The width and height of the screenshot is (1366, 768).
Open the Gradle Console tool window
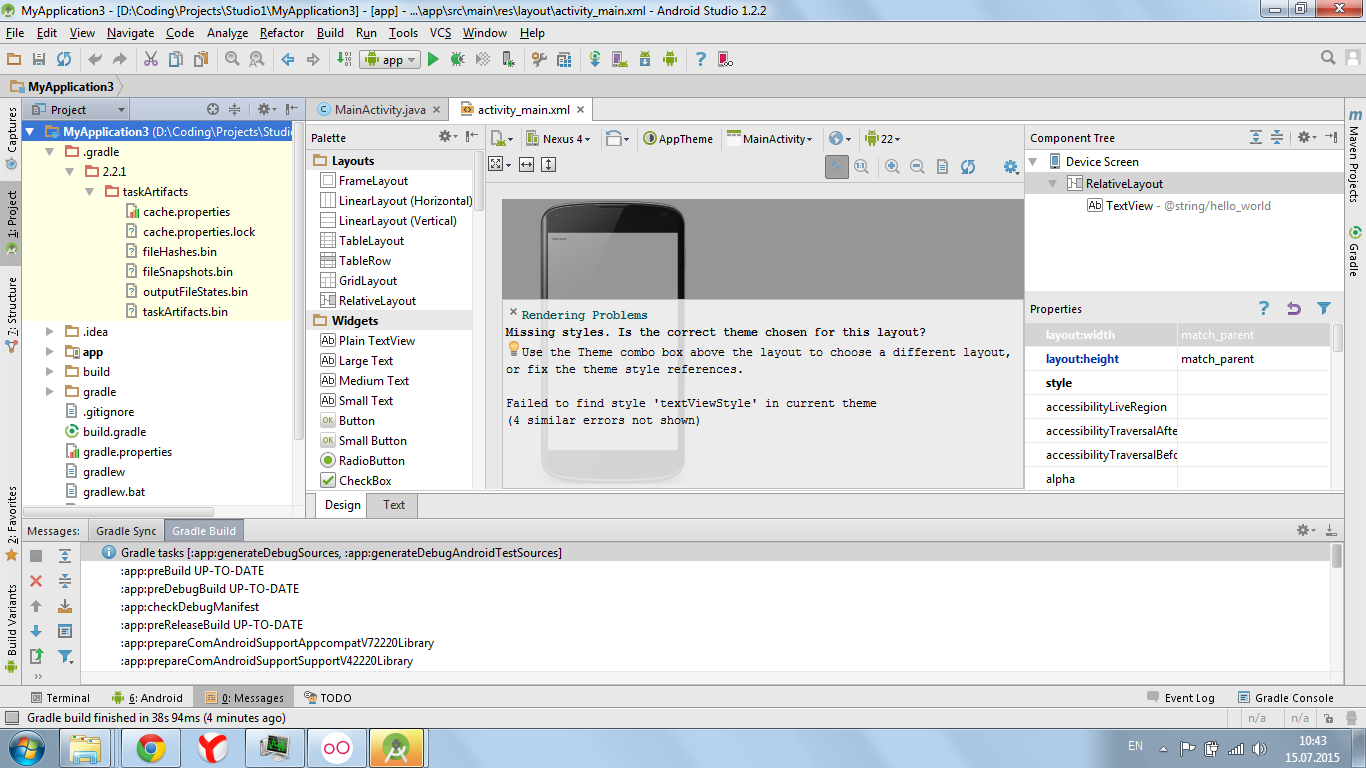1285,698
